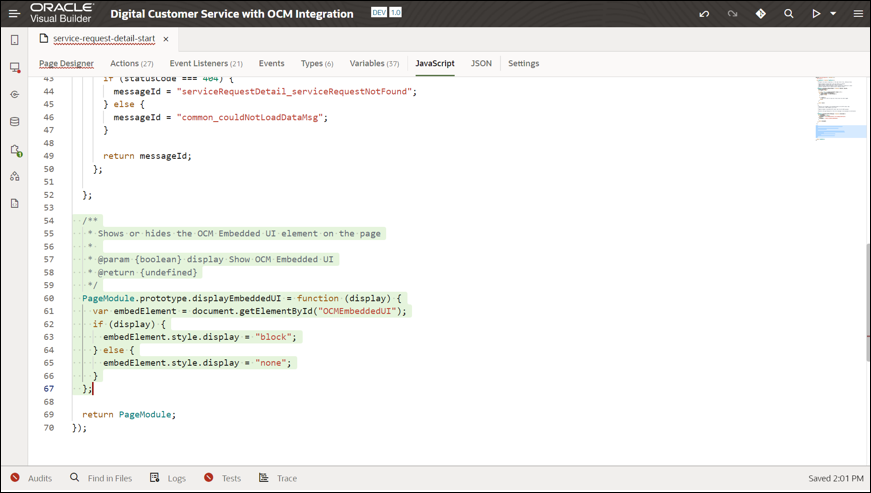Click the "if (display) {" line
Image resolution: width=871 pixels, height=493 pixels.
click(129, 324)
